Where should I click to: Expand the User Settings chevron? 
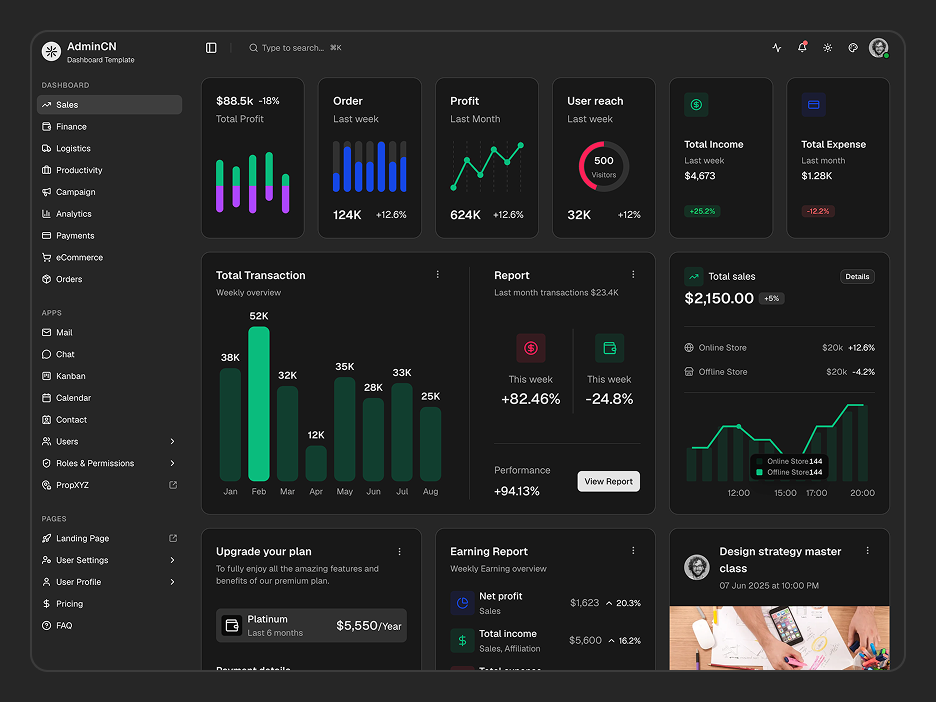click(x=173, y=560)
